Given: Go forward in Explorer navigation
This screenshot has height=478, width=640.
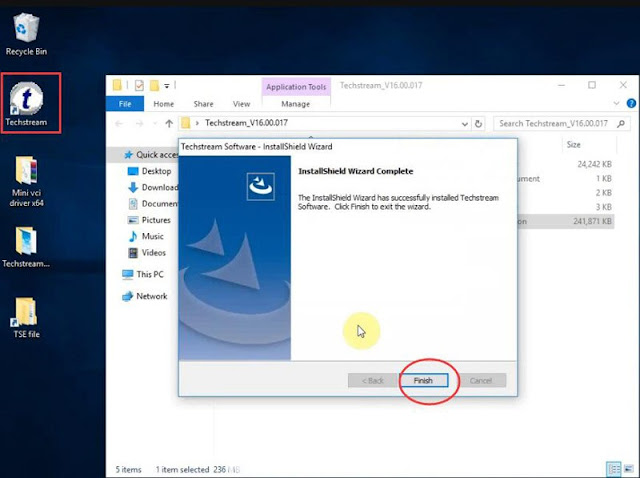Looking at the screenshot, I should pyautogui.click(x=139, y=123).
